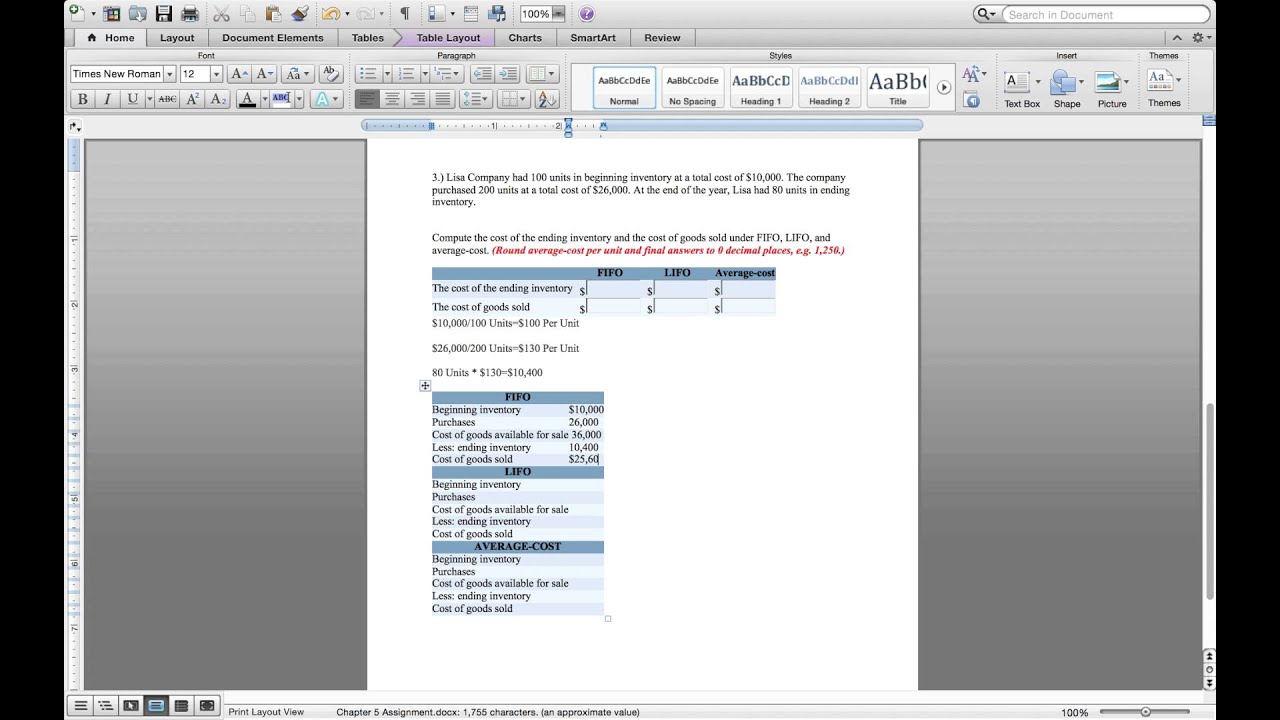Click the Templates gallery icon

click(x=112, y=14)
